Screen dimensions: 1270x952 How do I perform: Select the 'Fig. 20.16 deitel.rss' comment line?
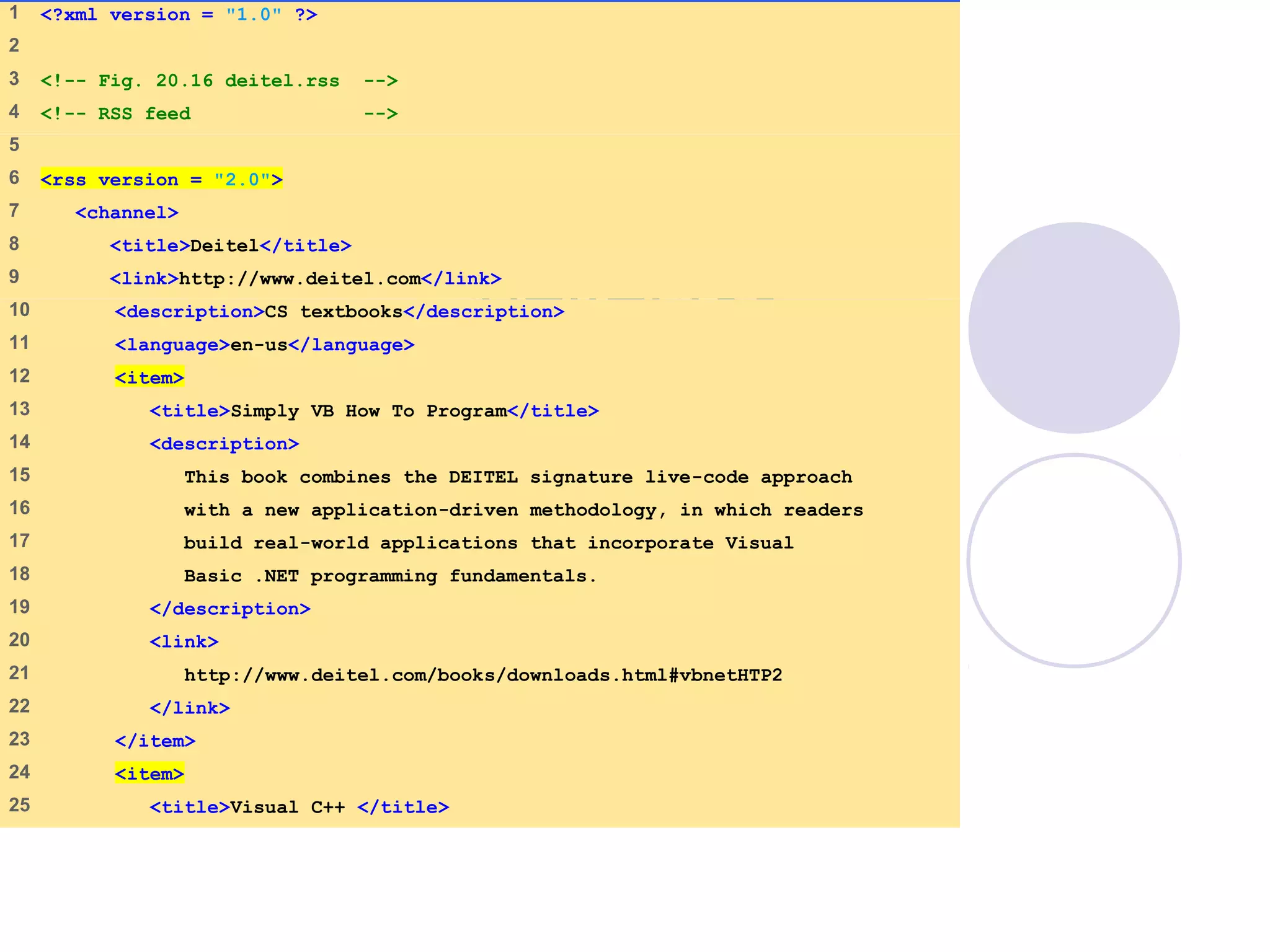point(219,81)
